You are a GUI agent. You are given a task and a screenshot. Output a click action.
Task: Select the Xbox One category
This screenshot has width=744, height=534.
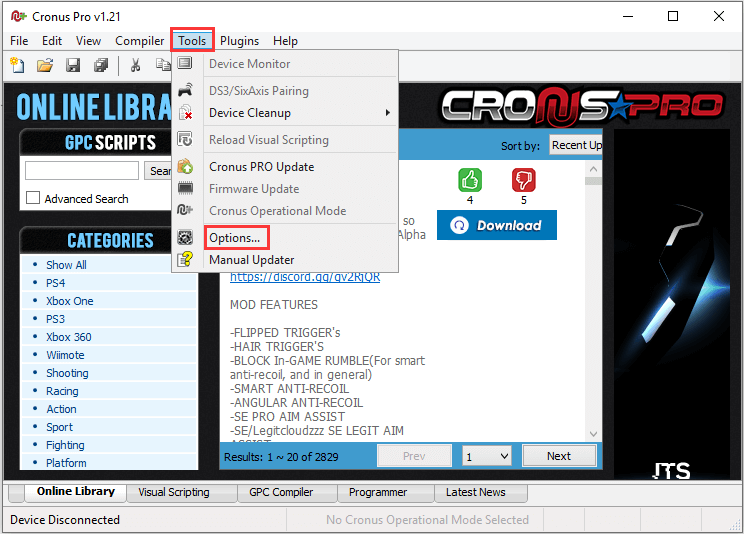pyautogui.click(x=69, y=301)
